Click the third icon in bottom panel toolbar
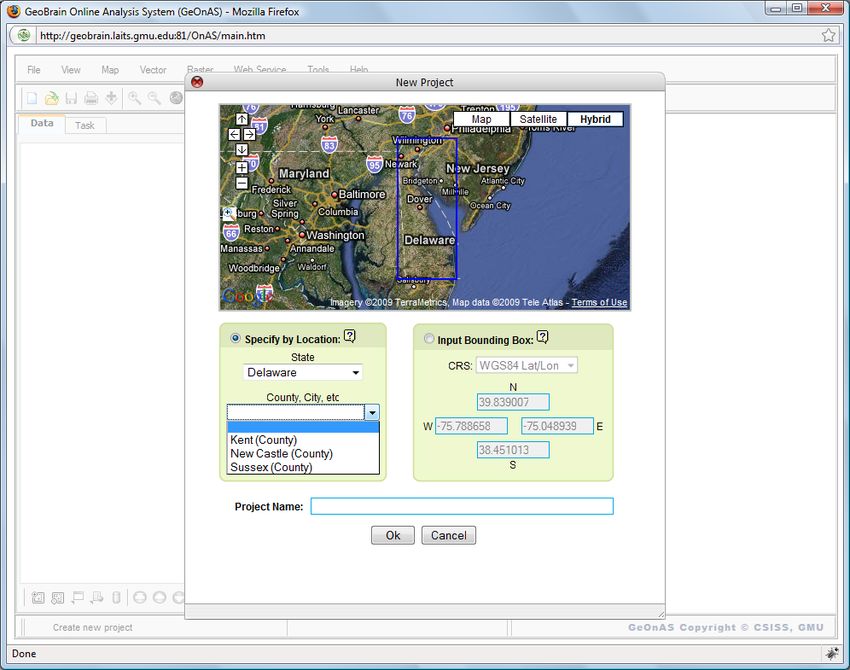This screenshot has height=670, width=850. coord(78,597)
